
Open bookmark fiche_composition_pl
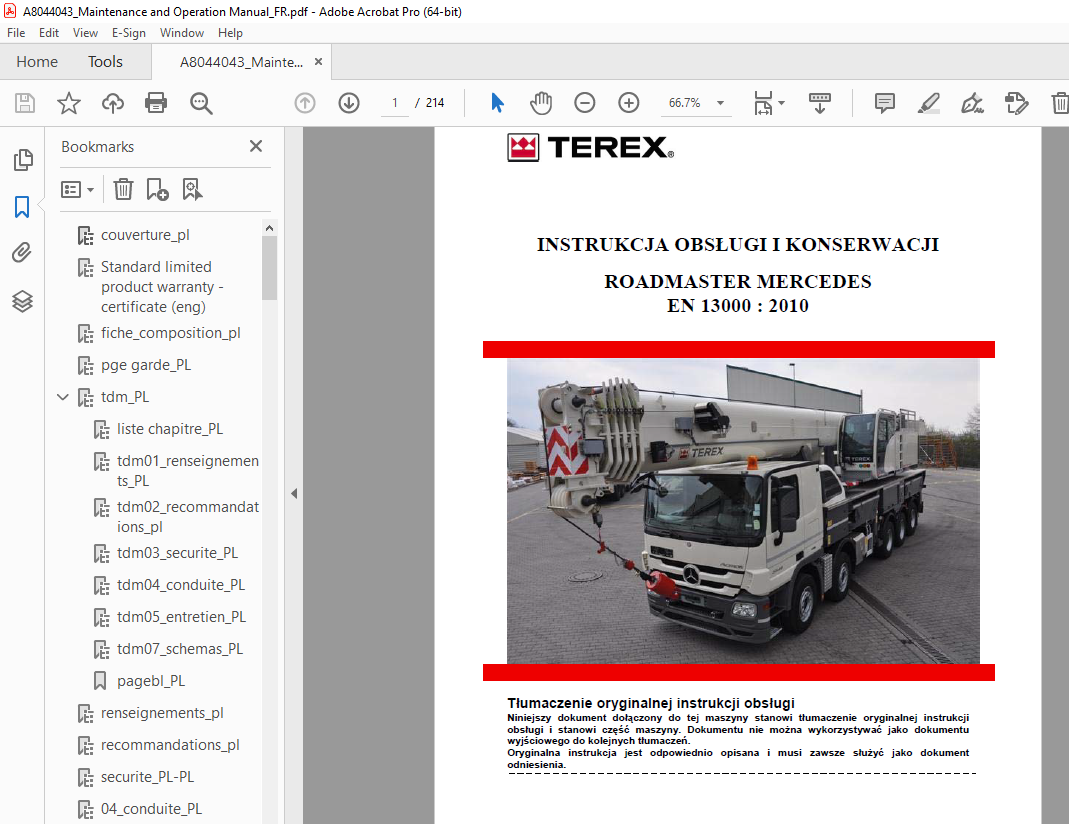pos(170,333)
